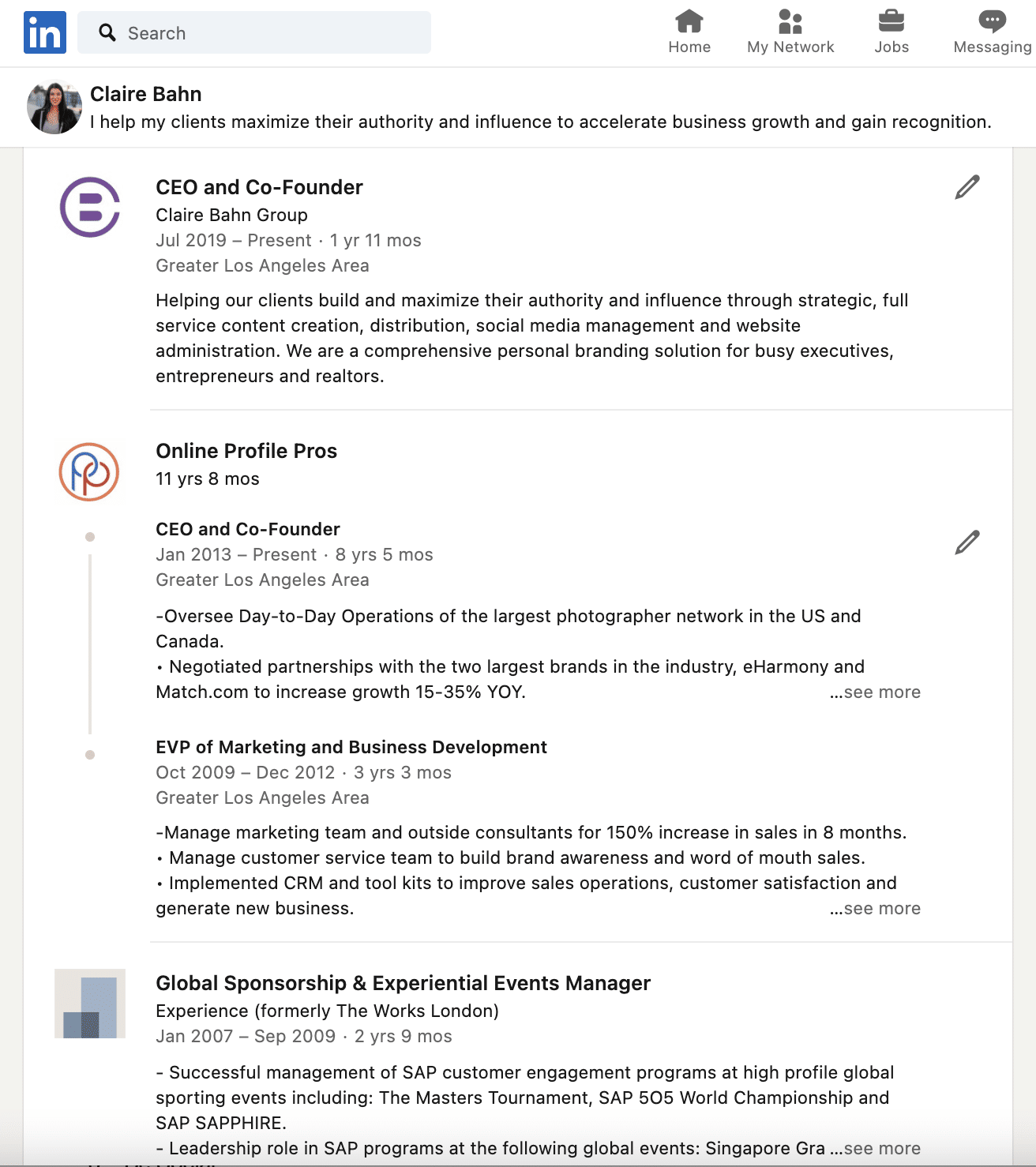Expand see more for Global Sponsorship role
The height and width of the screenshot is (1167, 1036).
tap(881, 1149)
